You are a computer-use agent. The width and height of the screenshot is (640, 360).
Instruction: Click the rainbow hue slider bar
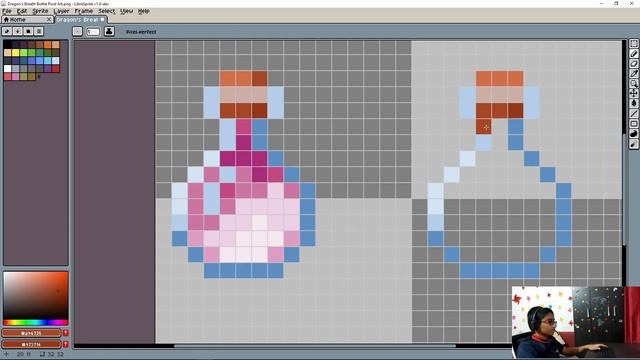(x=36, y=322)
